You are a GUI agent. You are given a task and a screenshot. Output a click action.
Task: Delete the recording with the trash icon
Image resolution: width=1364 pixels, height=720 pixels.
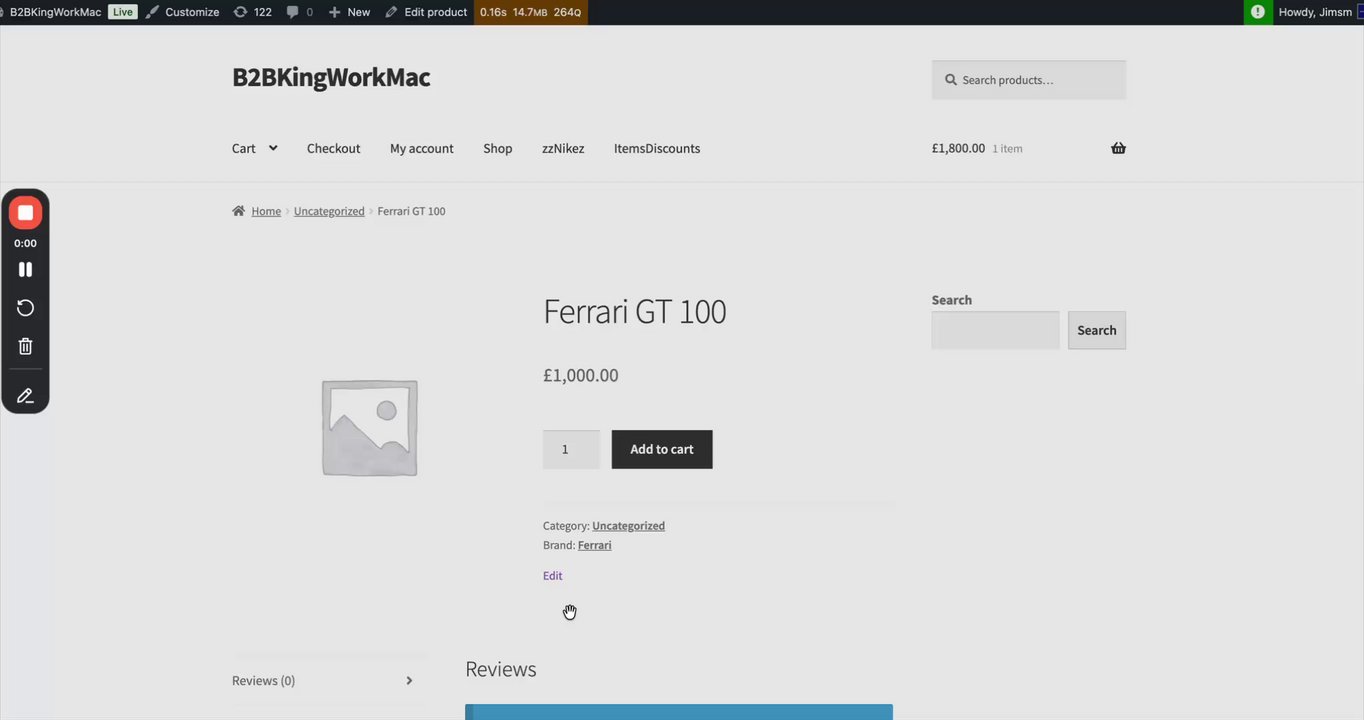(x=25, y=346)
